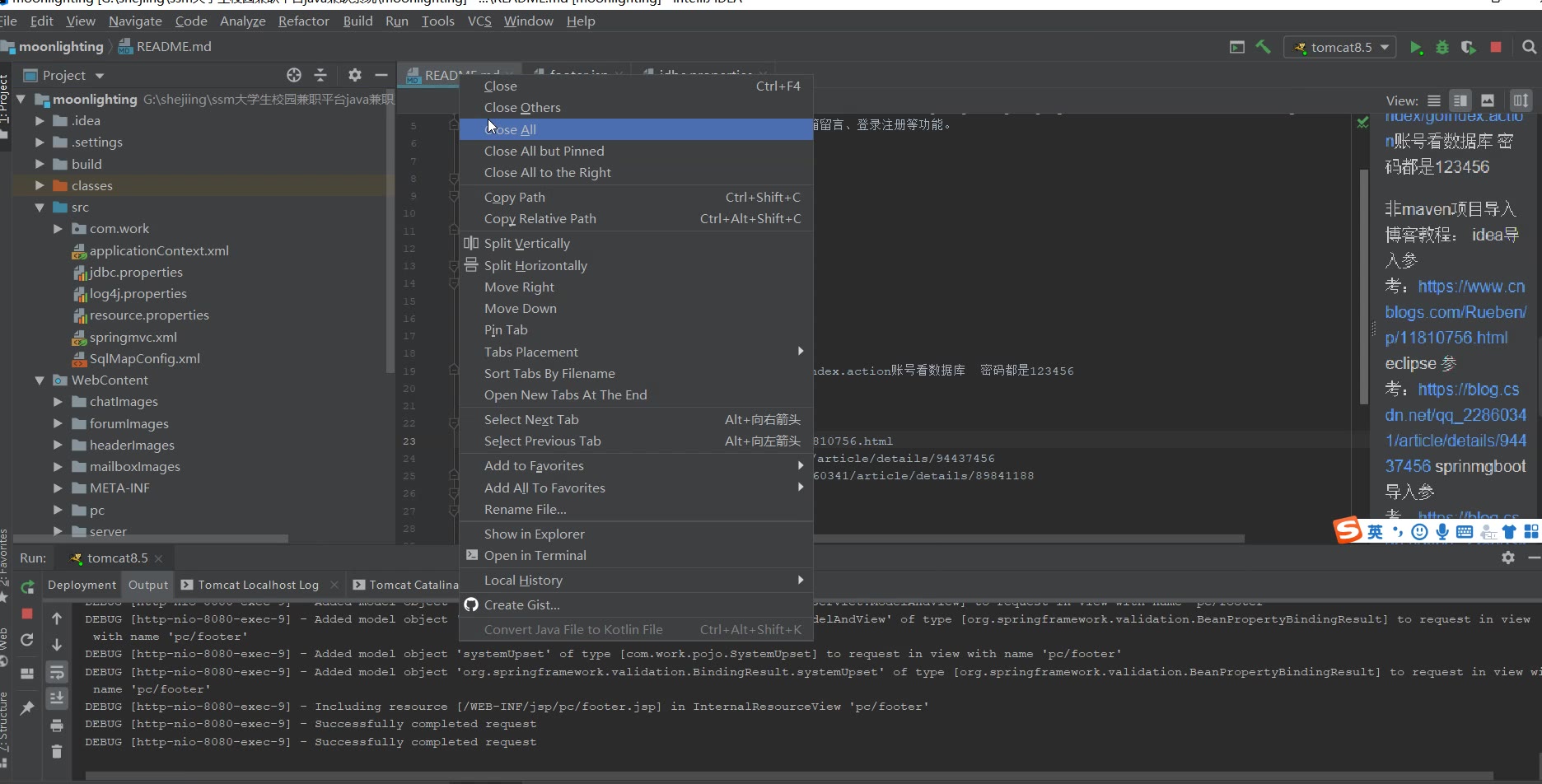Click the Build project hammer icon
Image resolution: width=1542 pixels, height=784 pixels.
coord(1263,47)
